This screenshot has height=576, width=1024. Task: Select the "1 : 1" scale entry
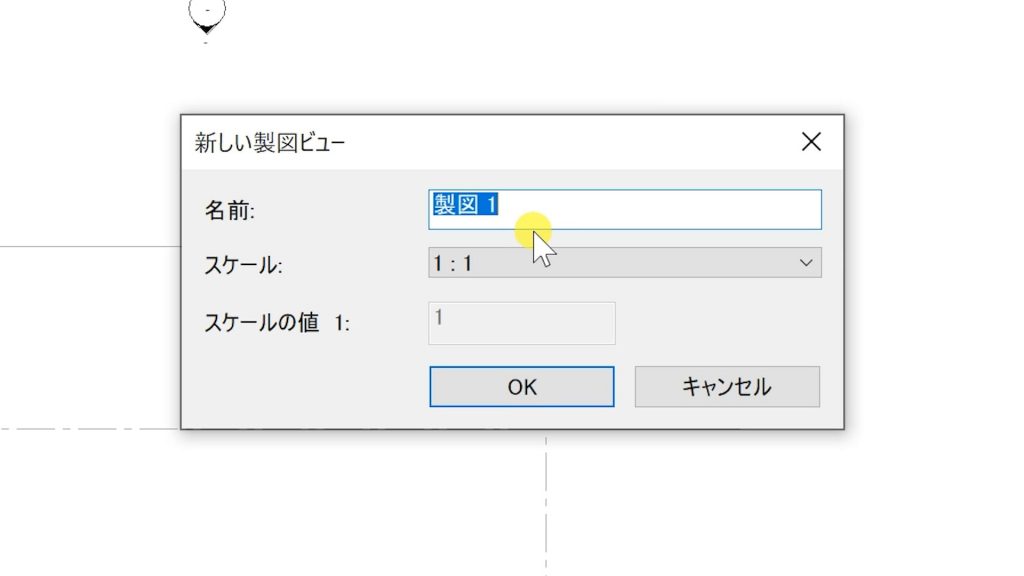coord(455,263)
